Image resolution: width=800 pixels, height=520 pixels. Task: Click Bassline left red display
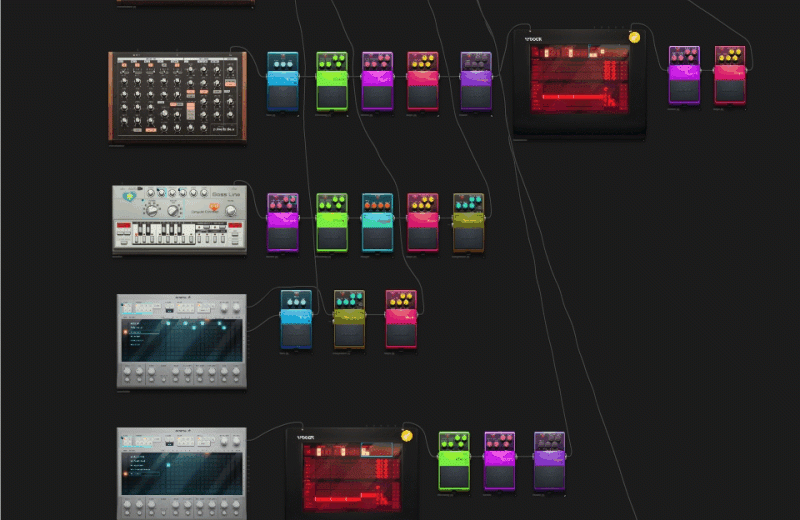(124, 225)
